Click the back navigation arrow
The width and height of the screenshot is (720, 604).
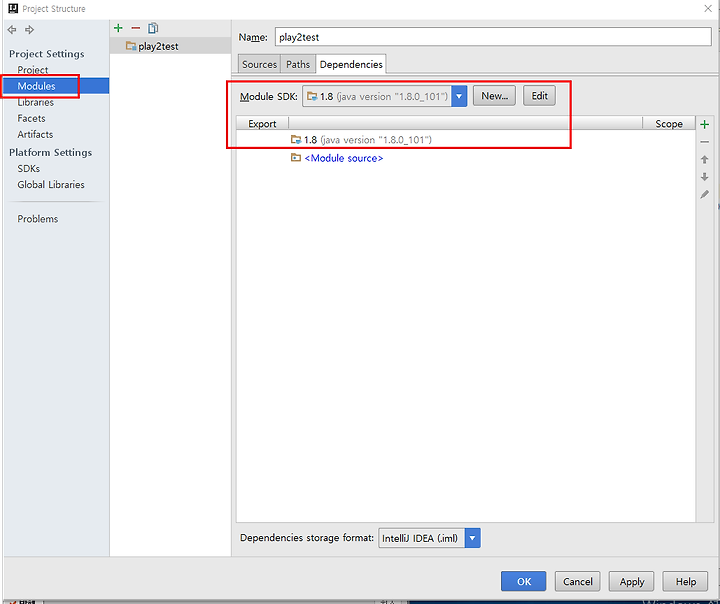click(x=12, y=30)
